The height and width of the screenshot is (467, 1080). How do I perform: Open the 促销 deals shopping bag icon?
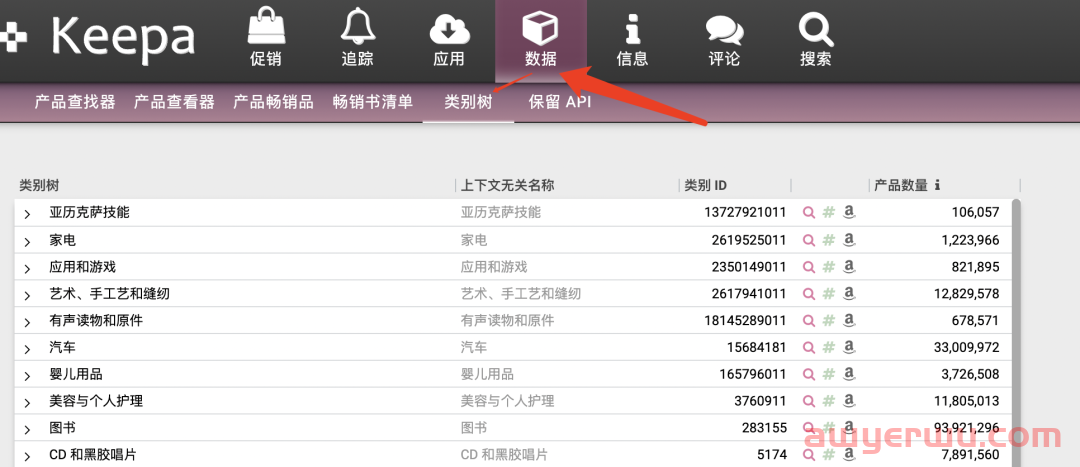point(265,28)
